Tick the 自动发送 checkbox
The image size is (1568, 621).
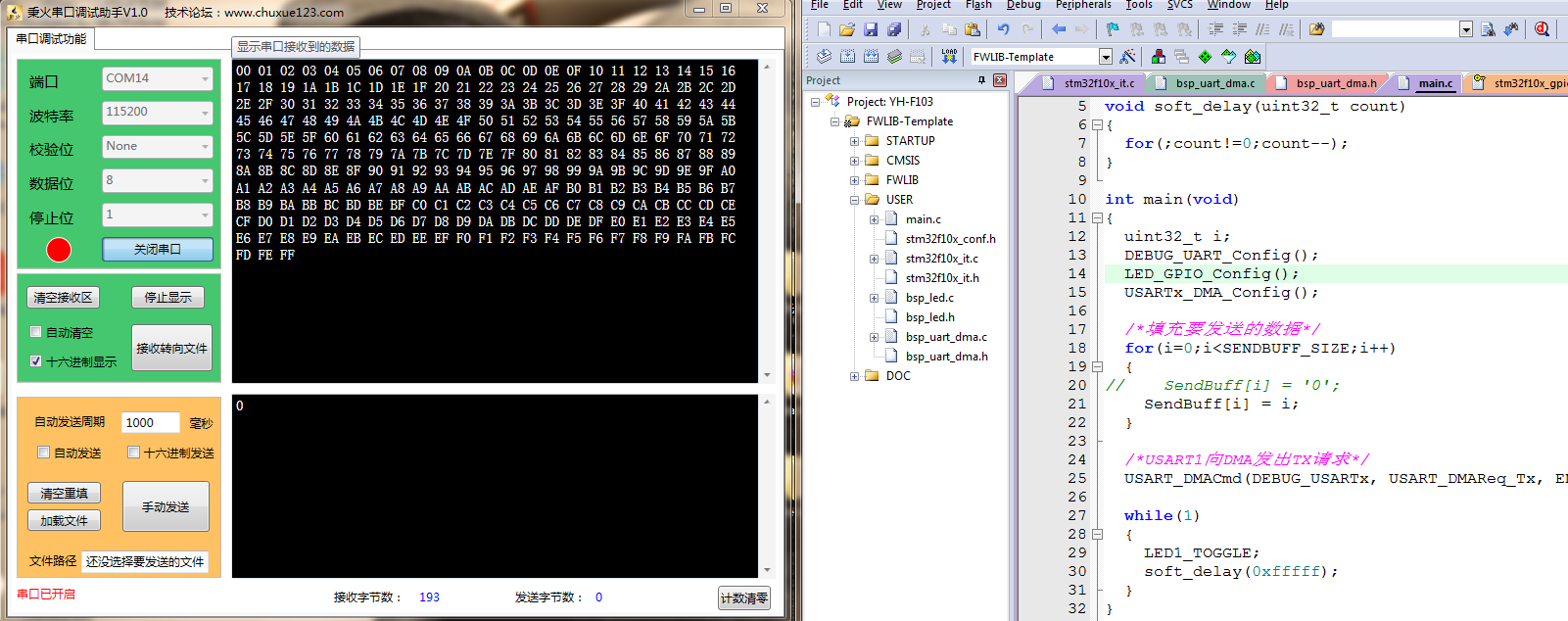pyautogui.click(x=43, y=453)
